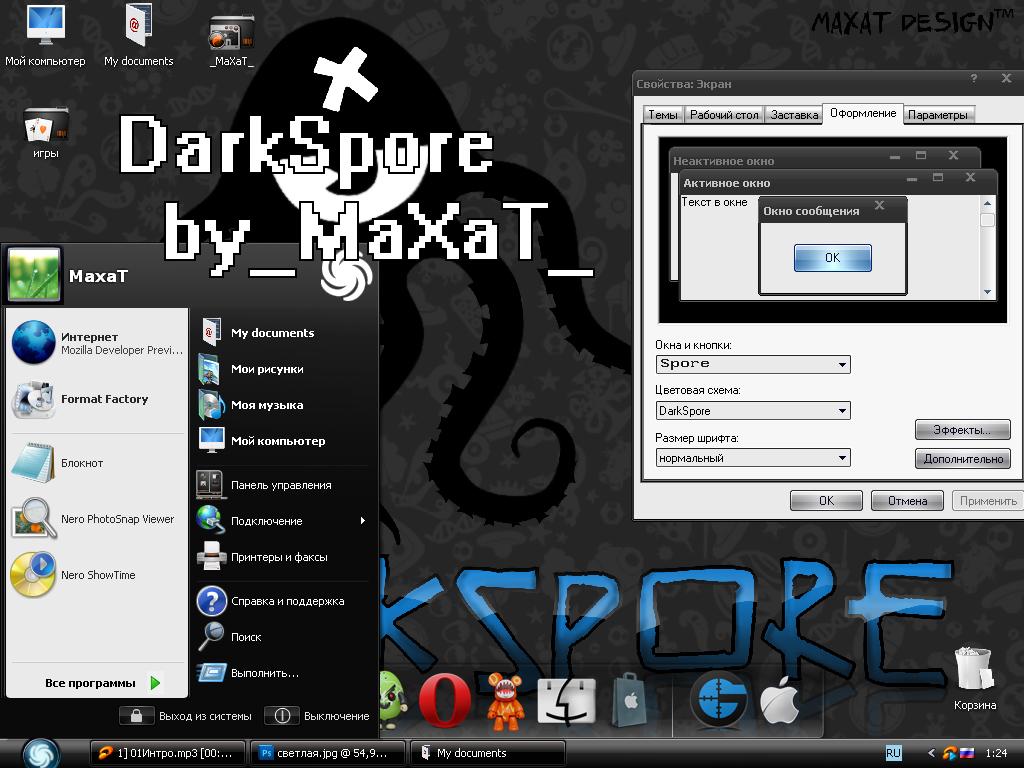Open Окна и кнопки Spore dropdown

(x=753, y=364)
